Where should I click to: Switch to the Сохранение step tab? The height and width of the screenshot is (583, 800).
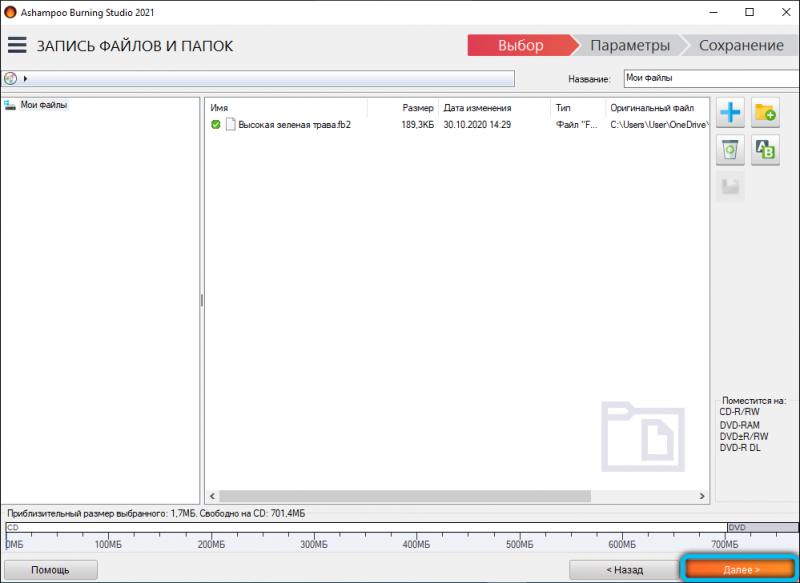[x=741, y=45]
